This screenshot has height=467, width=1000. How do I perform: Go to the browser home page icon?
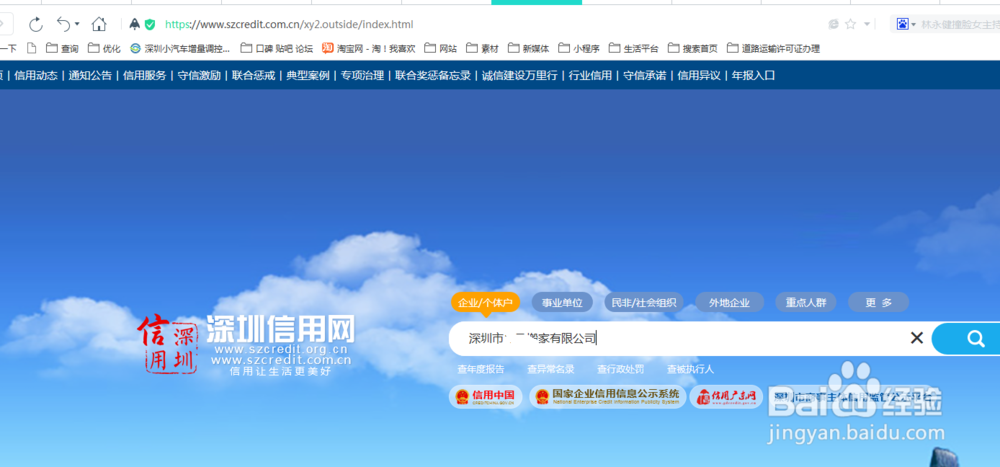tap(99, 24)
